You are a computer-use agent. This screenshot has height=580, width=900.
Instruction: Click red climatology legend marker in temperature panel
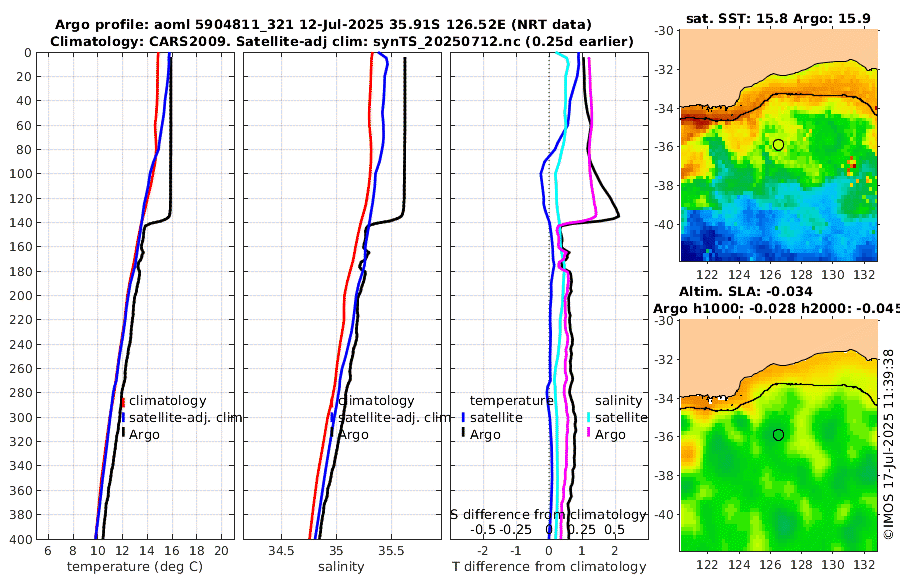click(123, 402)
